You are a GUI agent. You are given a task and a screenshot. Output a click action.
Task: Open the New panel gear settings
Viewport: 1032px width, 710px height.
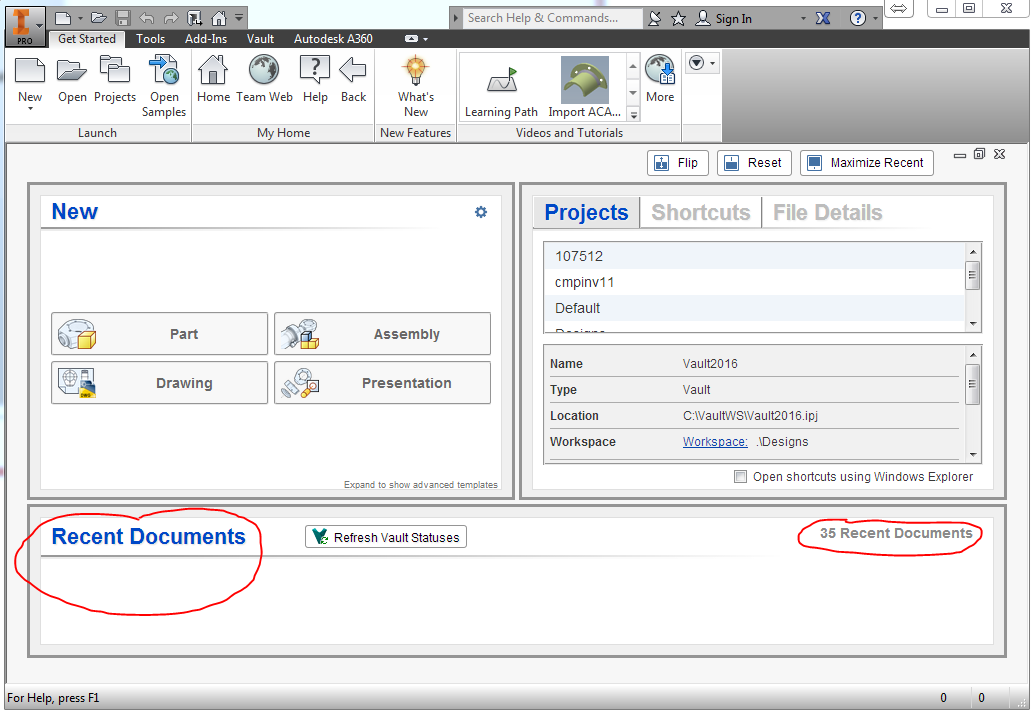coord(481,212)
